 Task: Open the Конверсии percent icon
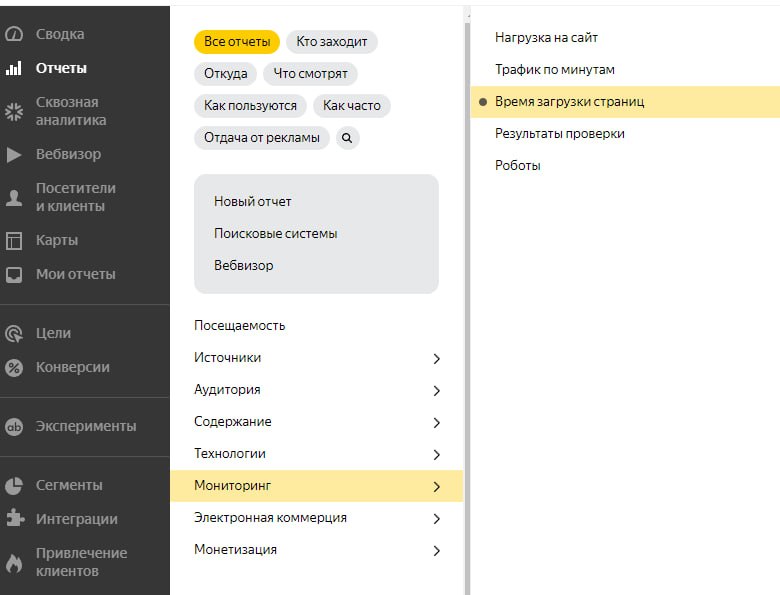[x=14, y=368]
